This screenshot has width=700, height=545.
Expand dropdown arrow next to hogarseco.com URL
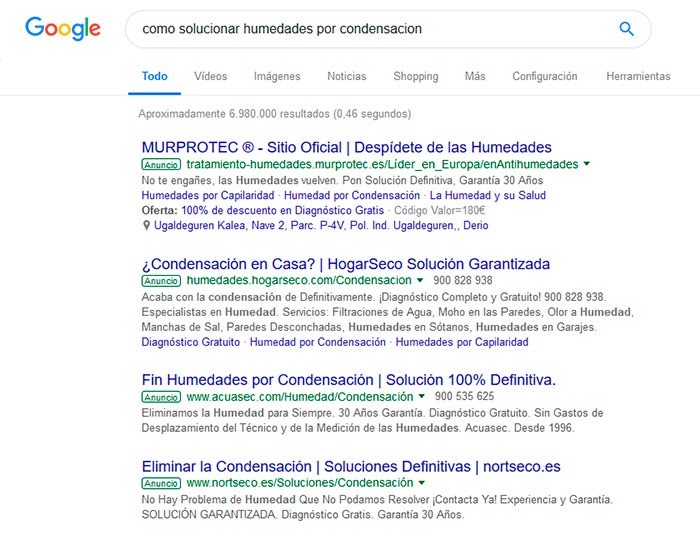(x=420, y=280)
